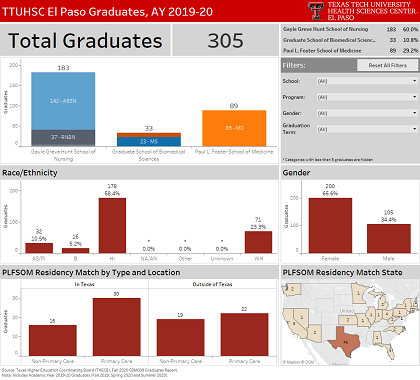Select the WH race/ethnicity bar
The height and width of the screenshot is (380, 420).
258,242
